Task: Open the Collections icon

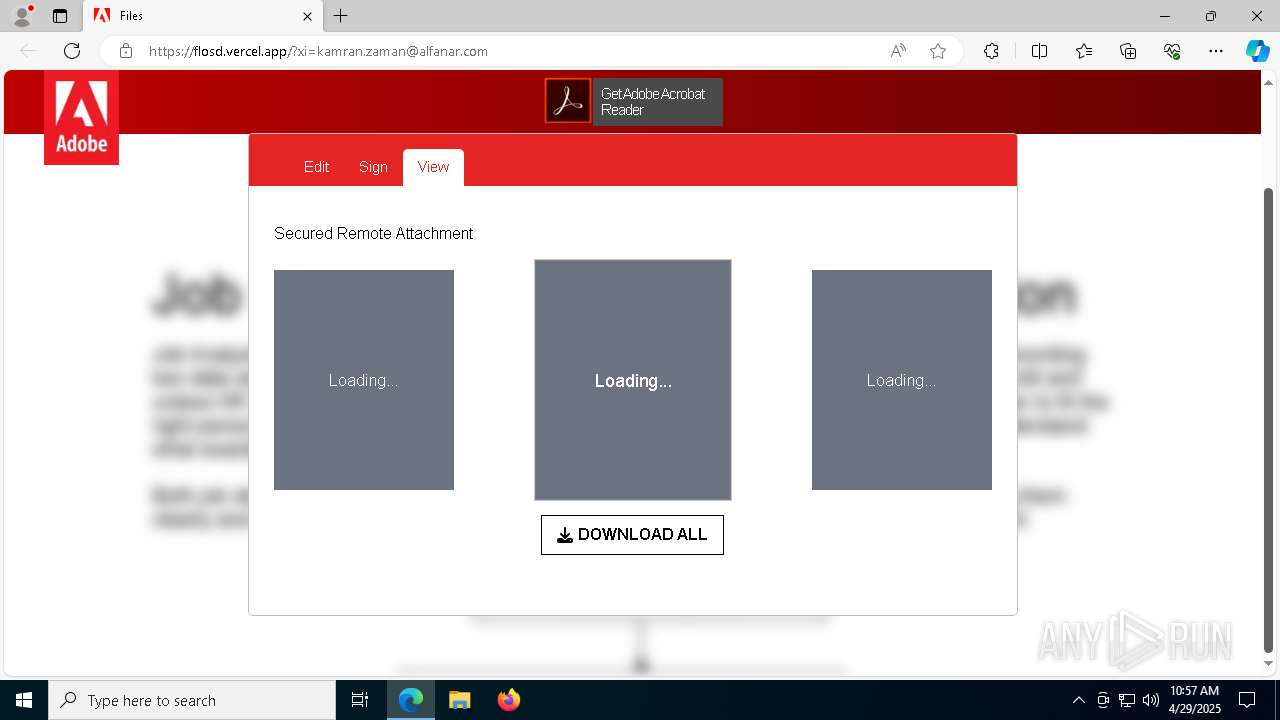Action: click(1128, 51)
